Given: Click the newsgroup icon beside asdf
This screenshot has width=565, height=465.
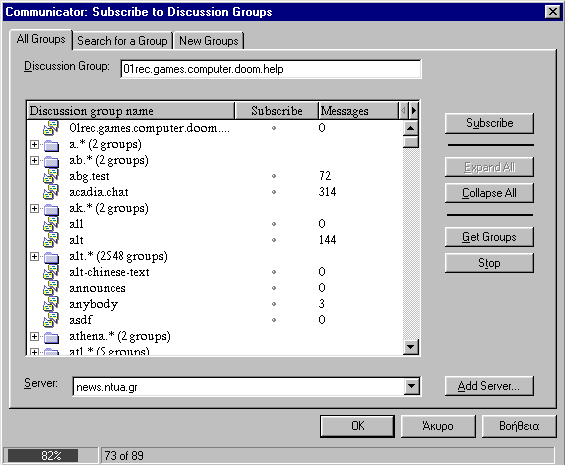Looking at the screenshot, I should (x=51, y=319).
